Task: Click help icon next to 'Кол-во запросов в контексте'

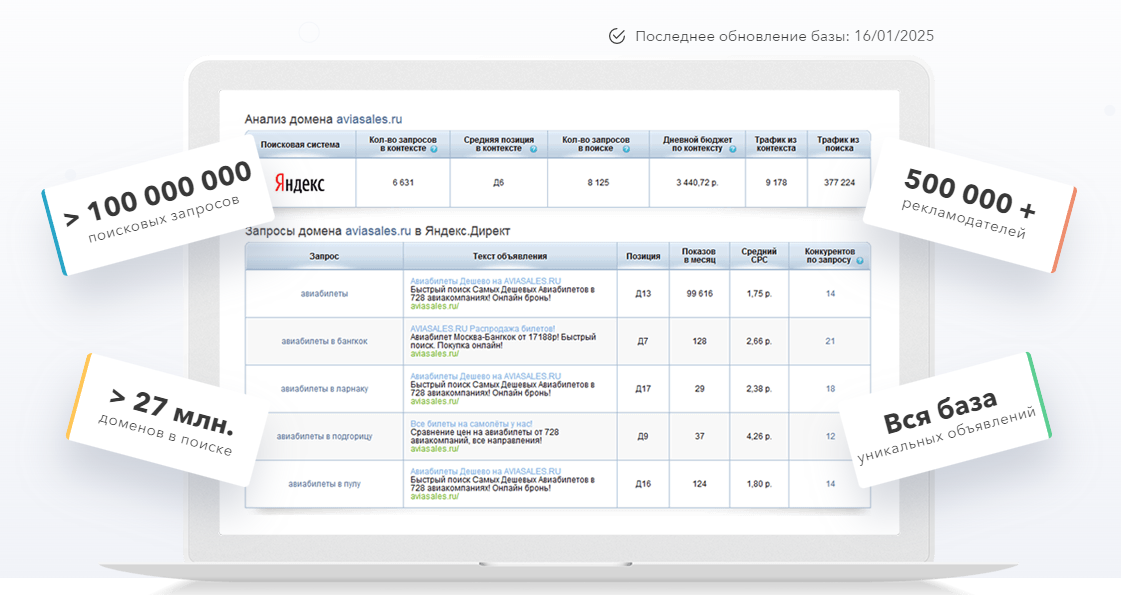Action: click(x=434, y=149)
